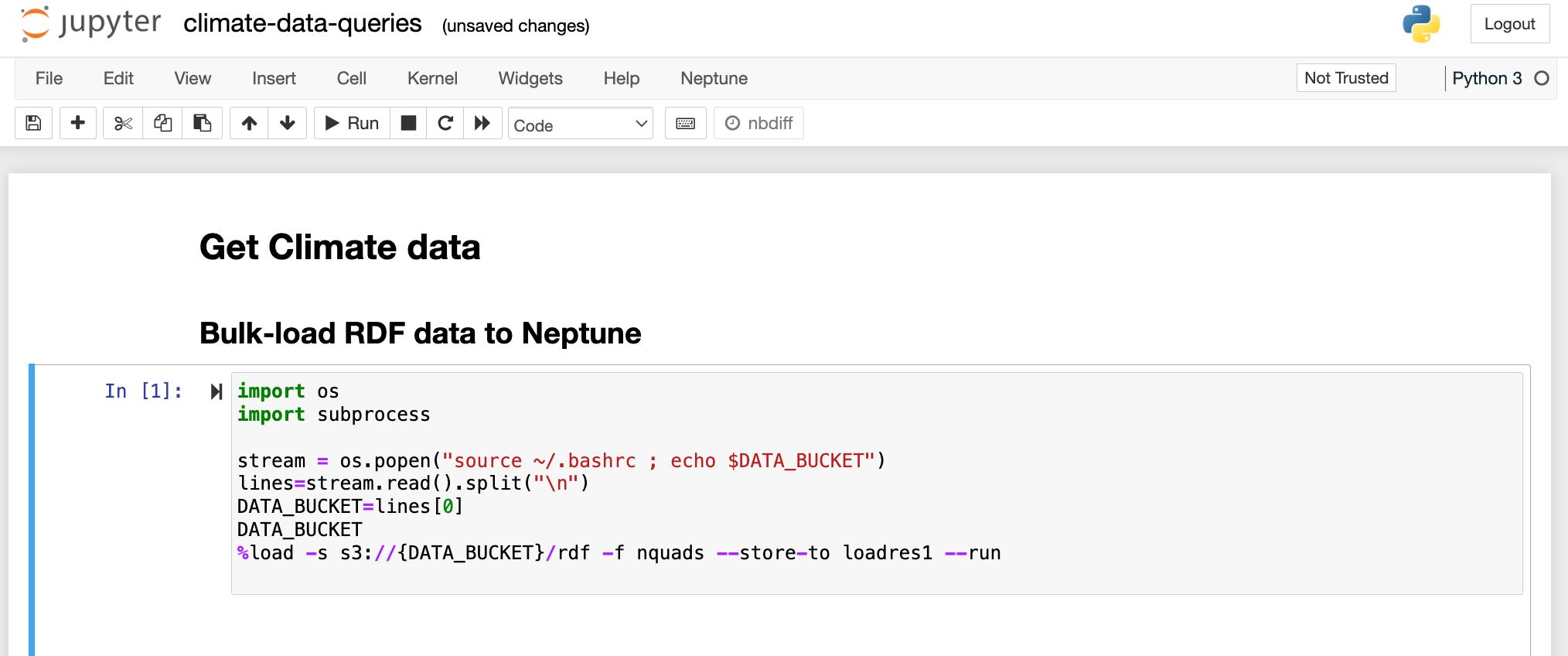Open the nbdiff button
1568x656 pixels.
[758, 123]
